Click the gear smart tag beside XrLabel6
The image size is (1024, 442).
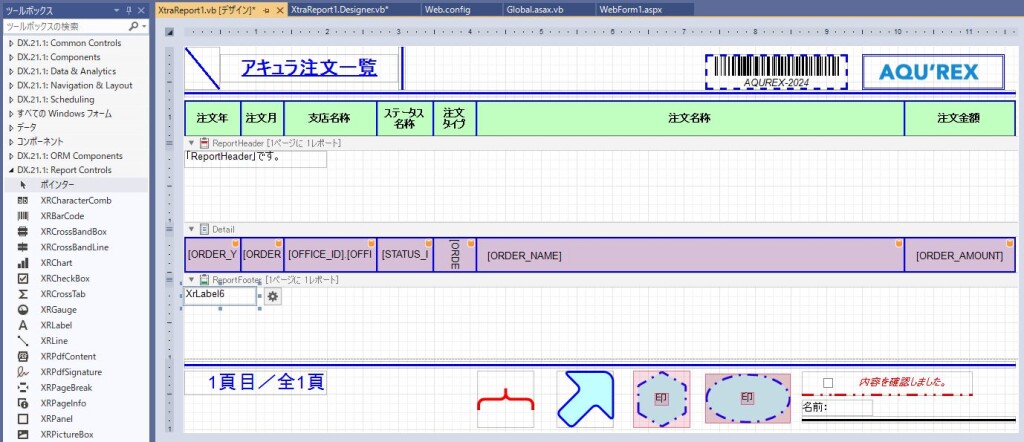[272, 296]
